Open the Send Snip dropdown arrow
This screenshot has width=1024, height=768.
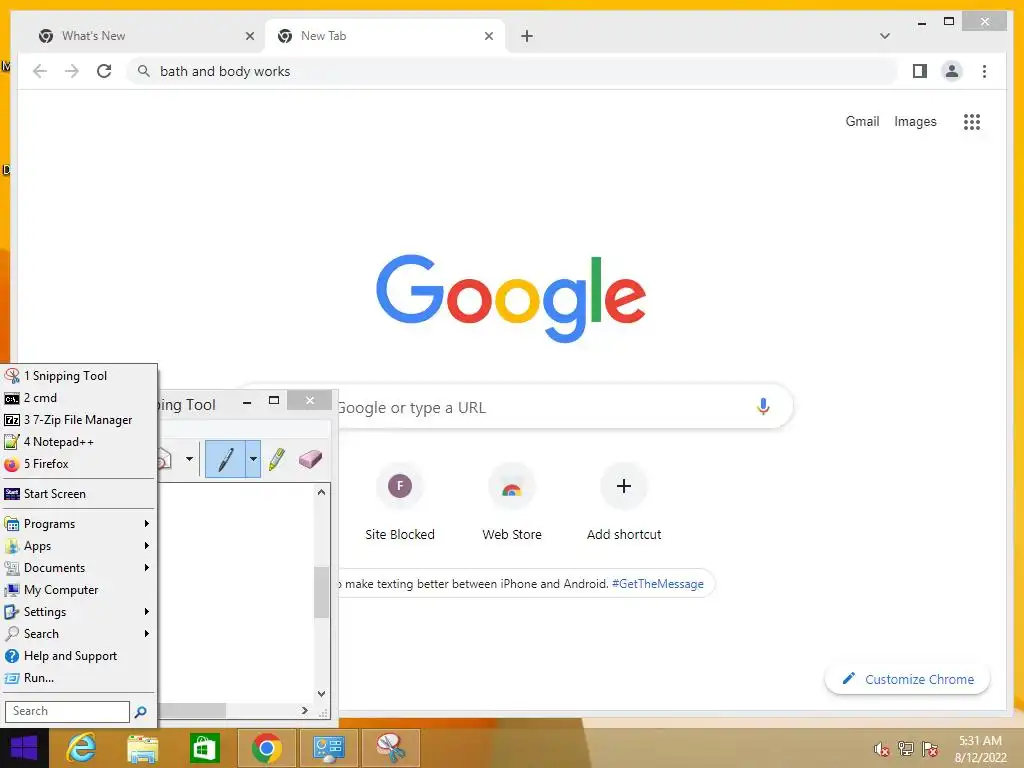pos(189,458)
